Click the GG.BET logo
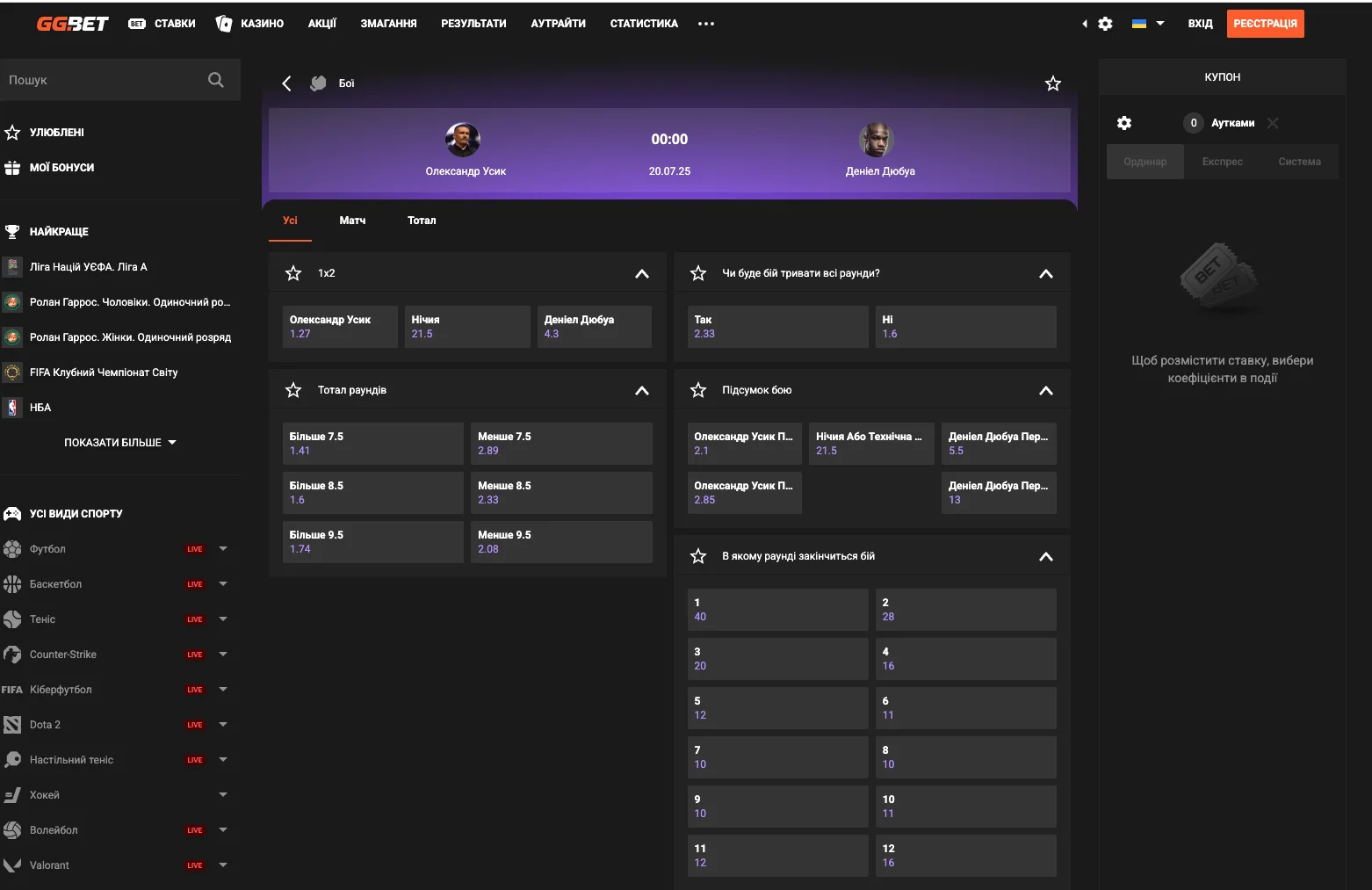 click(72, 24)
